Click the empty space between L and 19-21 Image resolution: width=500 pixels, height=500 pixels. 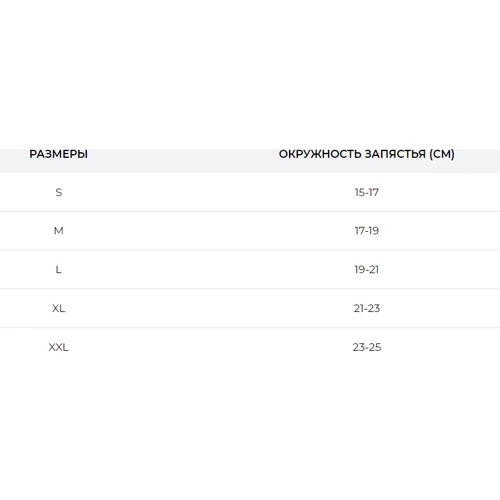tap(208, 269)
